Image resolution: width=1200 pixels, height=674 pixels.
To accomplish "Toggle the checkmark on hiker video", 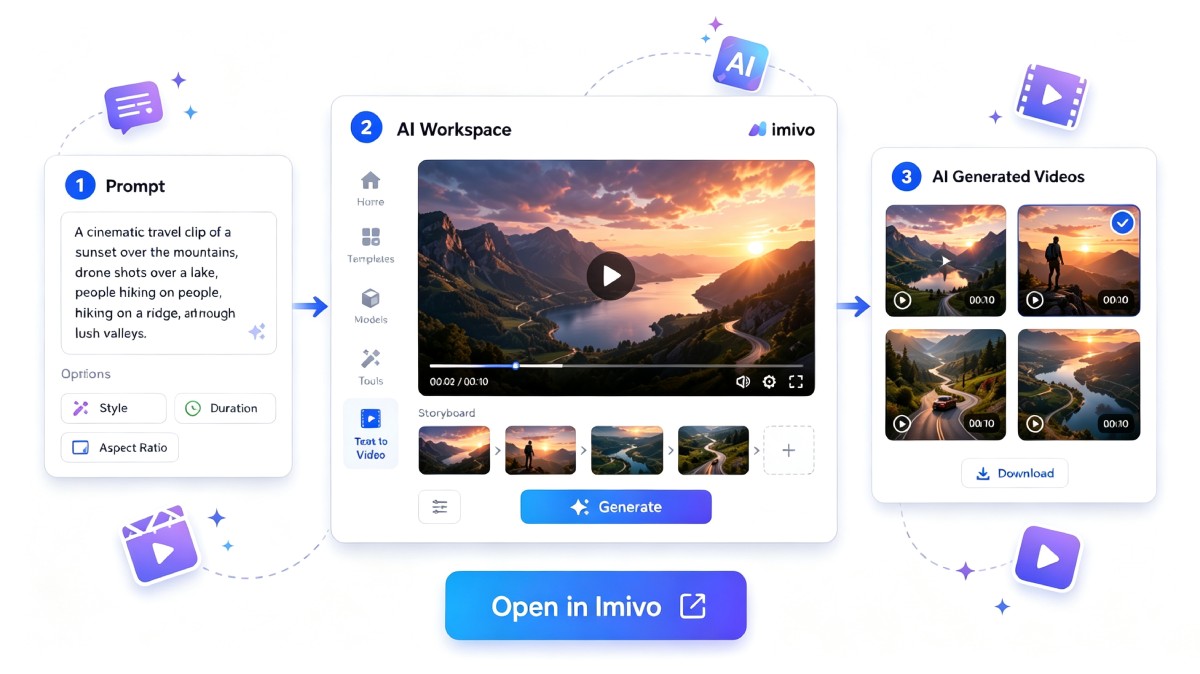I will tap(1122, 223).
